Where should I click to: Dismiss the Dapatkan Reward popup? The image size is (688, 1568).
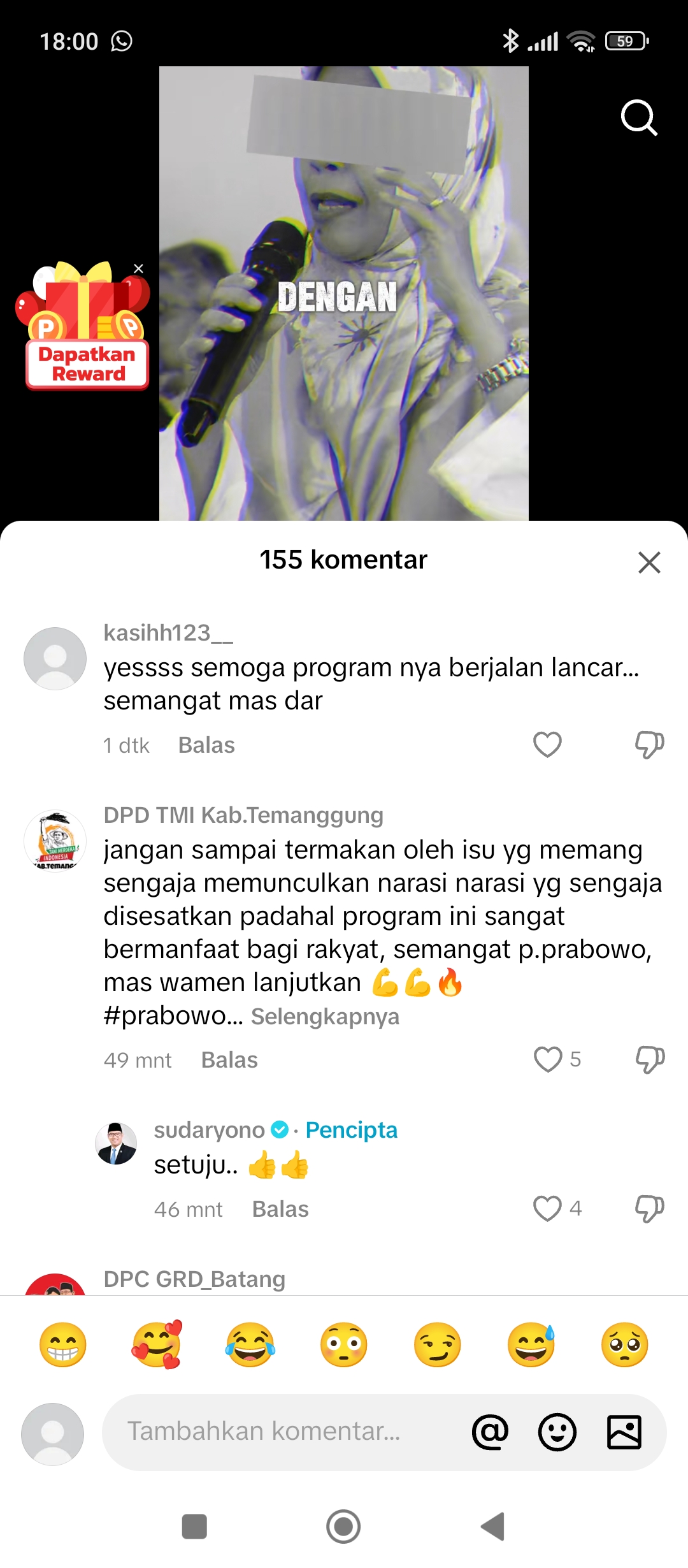click(x=138, y=268)
